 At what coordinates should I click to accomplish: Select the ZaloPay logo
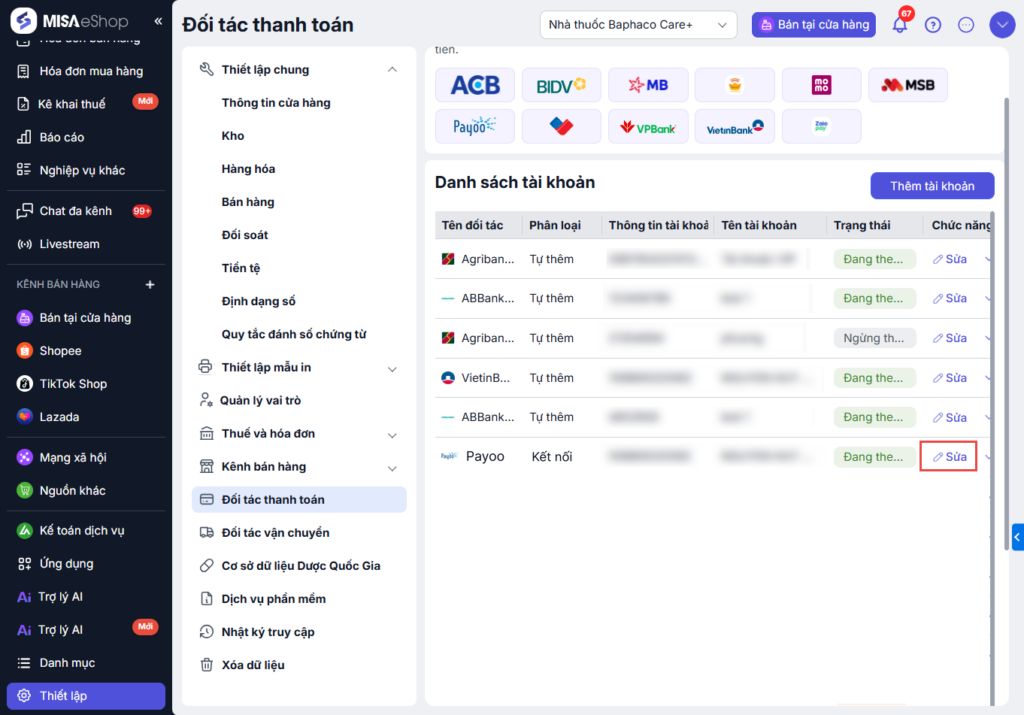tap(821, 126)
